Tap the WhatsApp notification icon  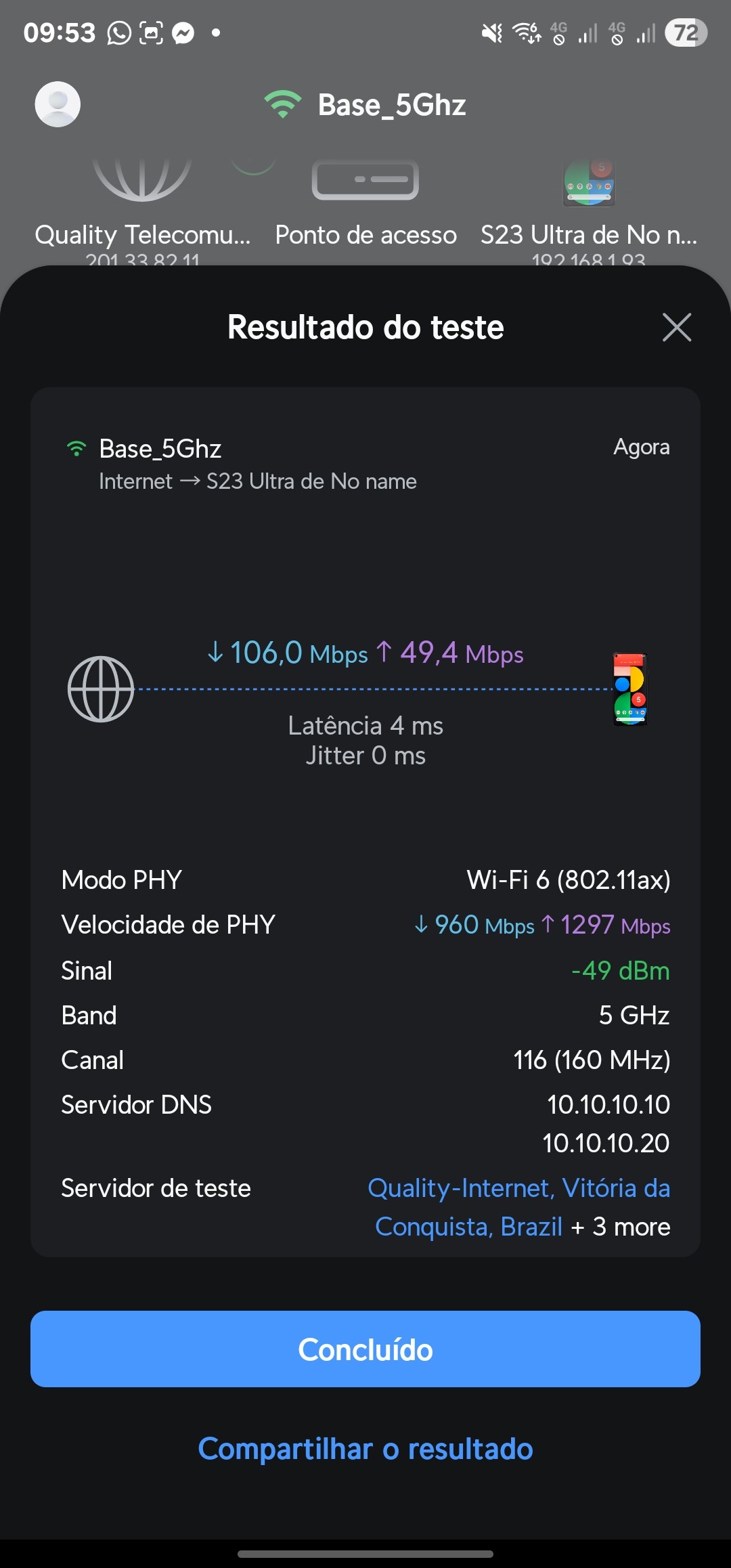tap(119, 32)
